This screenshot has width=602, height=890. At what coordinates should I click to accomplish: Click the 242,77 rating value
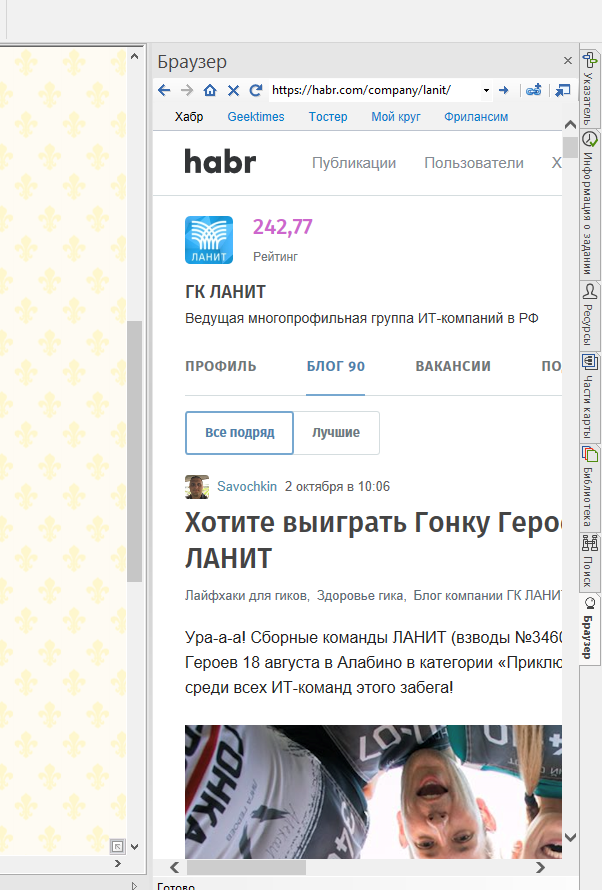[x=283, y=227]
